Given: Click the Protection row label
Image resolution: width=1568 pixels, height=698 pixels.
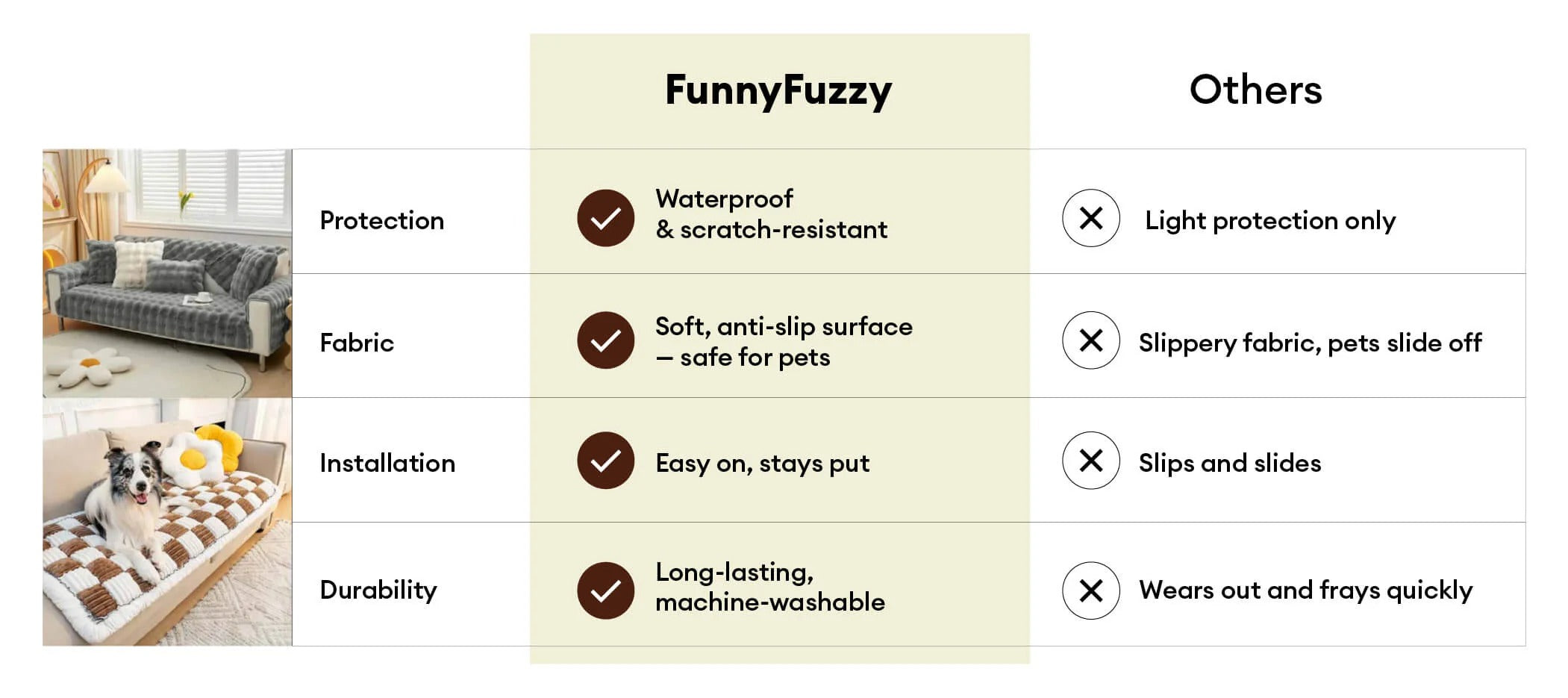Looking at the screenshot, I should (x=381, y=221).
